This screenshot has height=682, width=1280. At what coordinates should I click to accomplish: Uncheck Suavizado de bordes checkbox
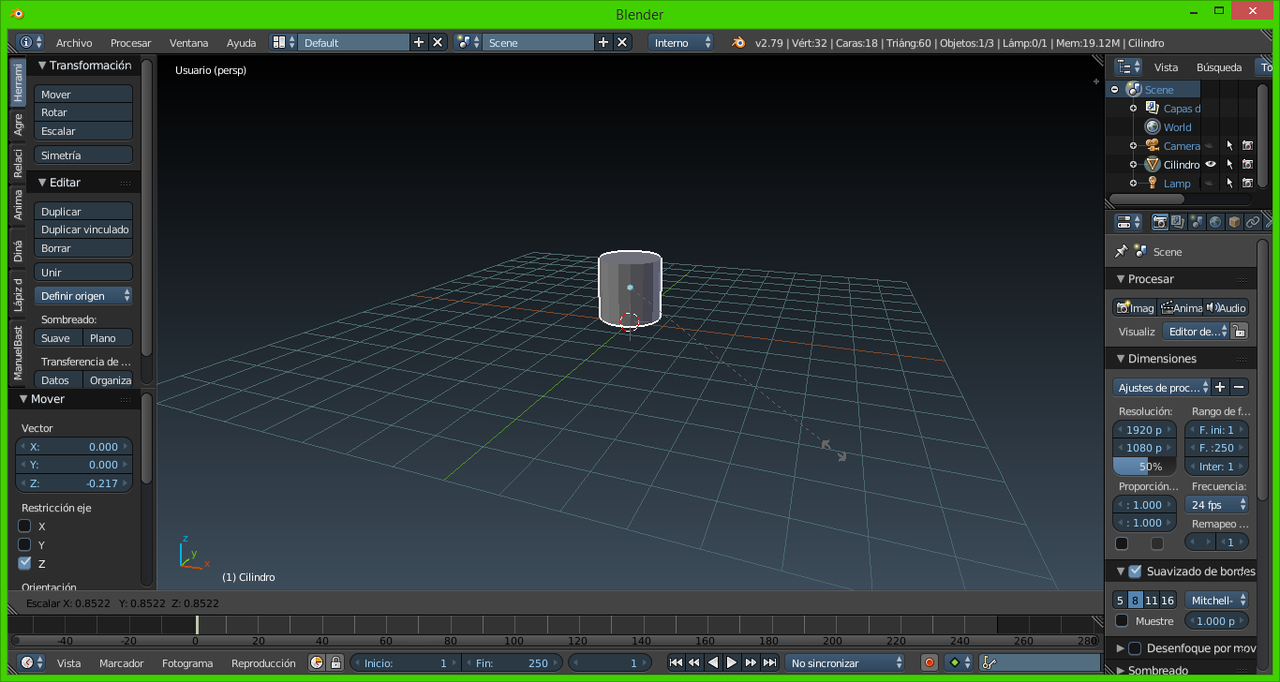click(x=1135, y=571)
